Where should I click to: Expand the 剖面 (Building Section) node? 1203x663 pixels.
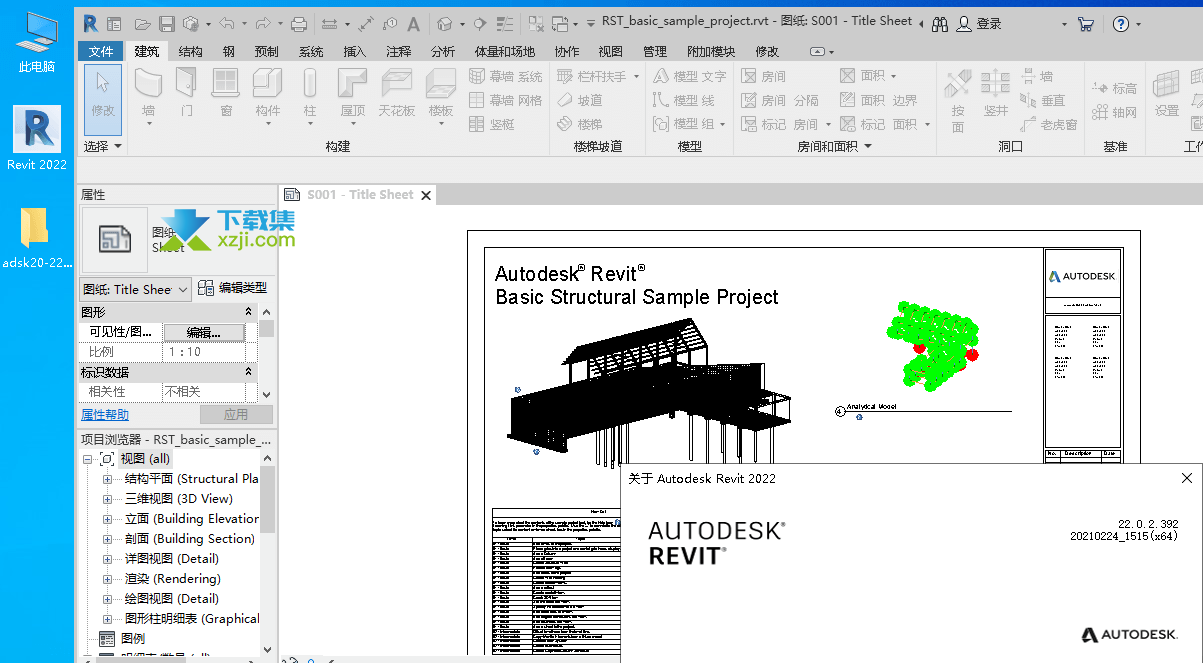click(107, 539)
